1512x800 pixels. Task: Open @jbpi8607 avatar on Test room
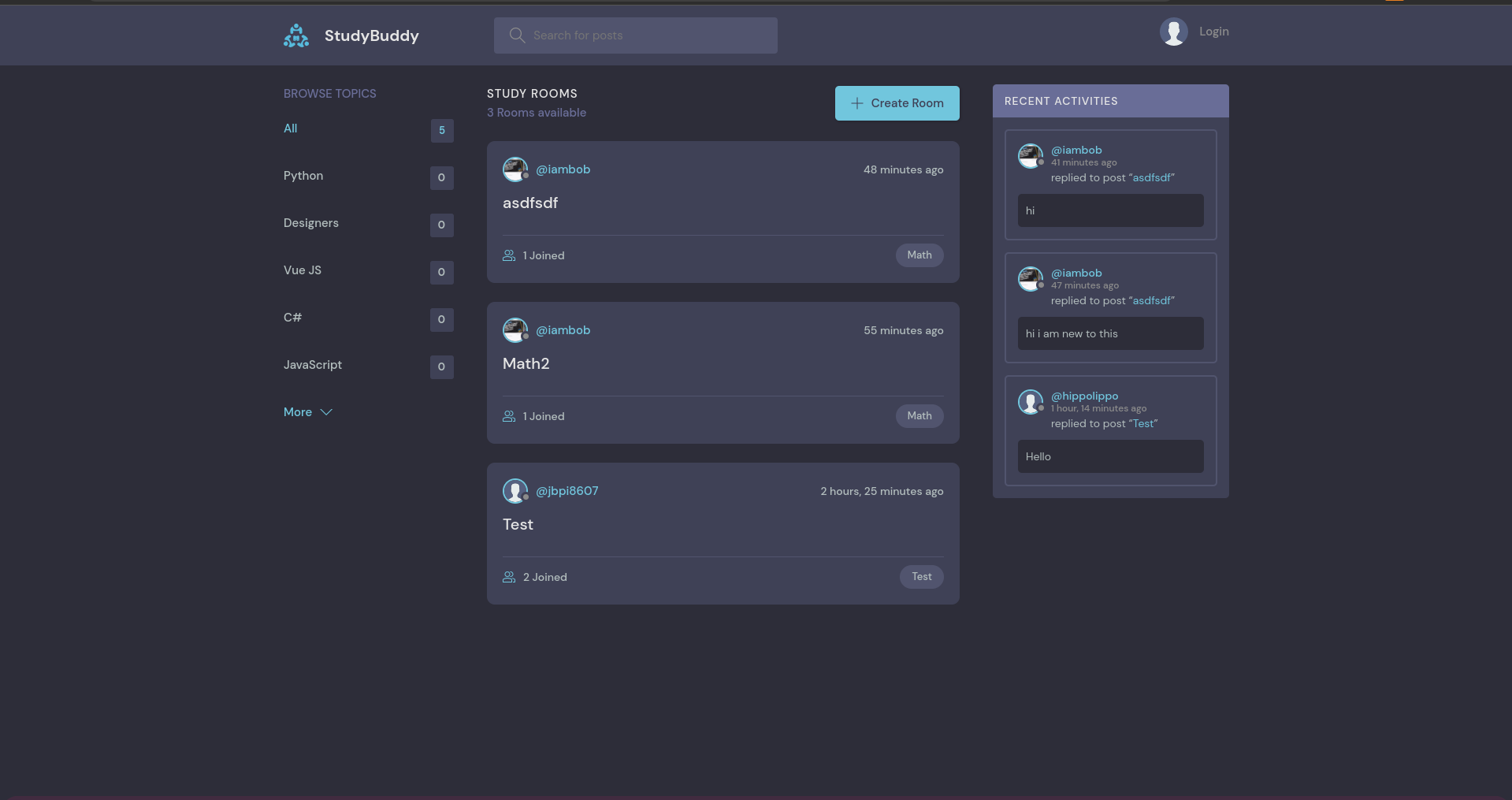(515, 491)
